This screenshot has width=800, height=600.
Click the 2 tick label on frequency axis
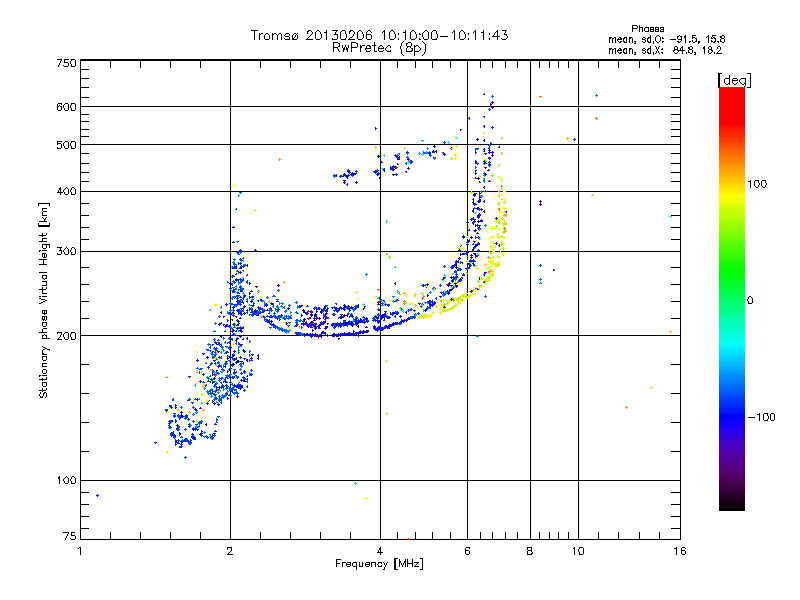pyautogui.click(x=230, y=551)
